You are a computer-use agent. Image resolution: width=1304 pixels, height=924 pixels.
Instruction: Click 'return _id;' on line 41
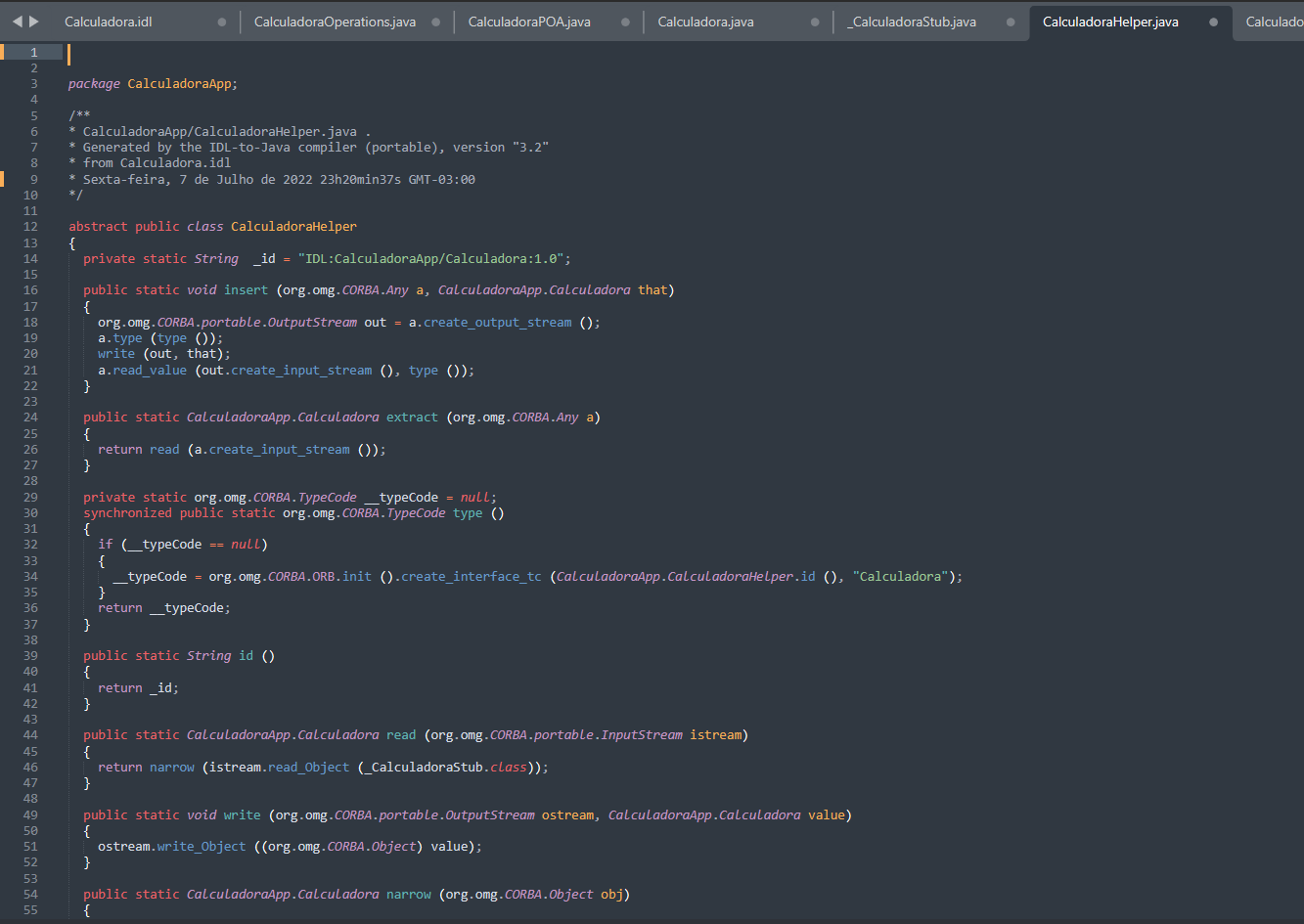point(138,687)
